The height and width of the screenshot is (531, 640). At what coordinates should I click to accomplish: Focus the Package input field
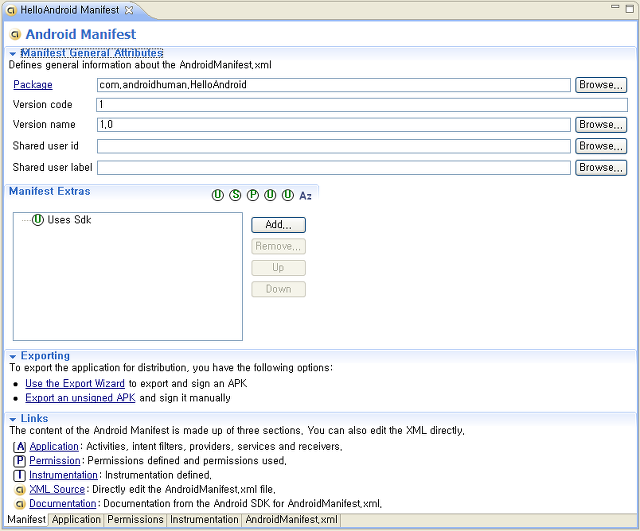[334, 85]
